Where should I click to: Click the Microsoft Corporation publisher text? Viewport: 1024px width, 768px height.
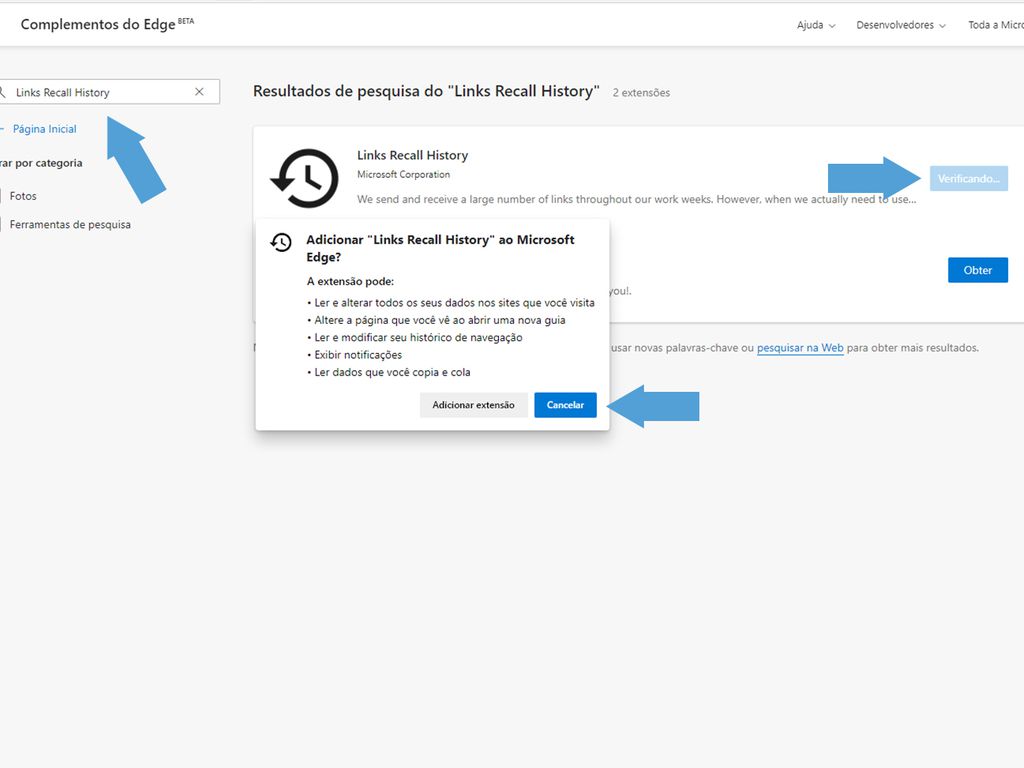[403, 174]
